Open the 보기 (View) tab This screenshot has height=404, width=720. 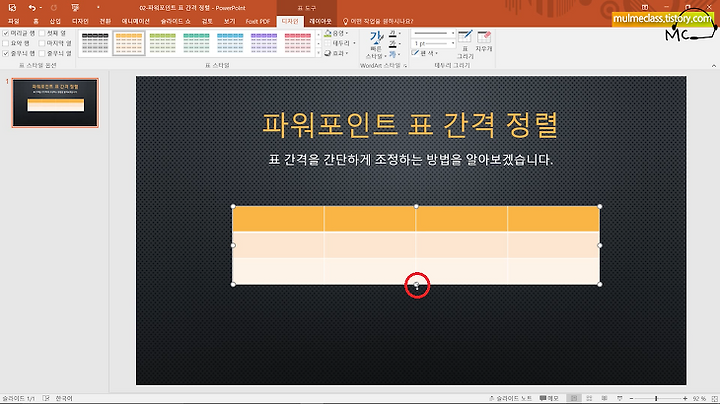point(229,21)
